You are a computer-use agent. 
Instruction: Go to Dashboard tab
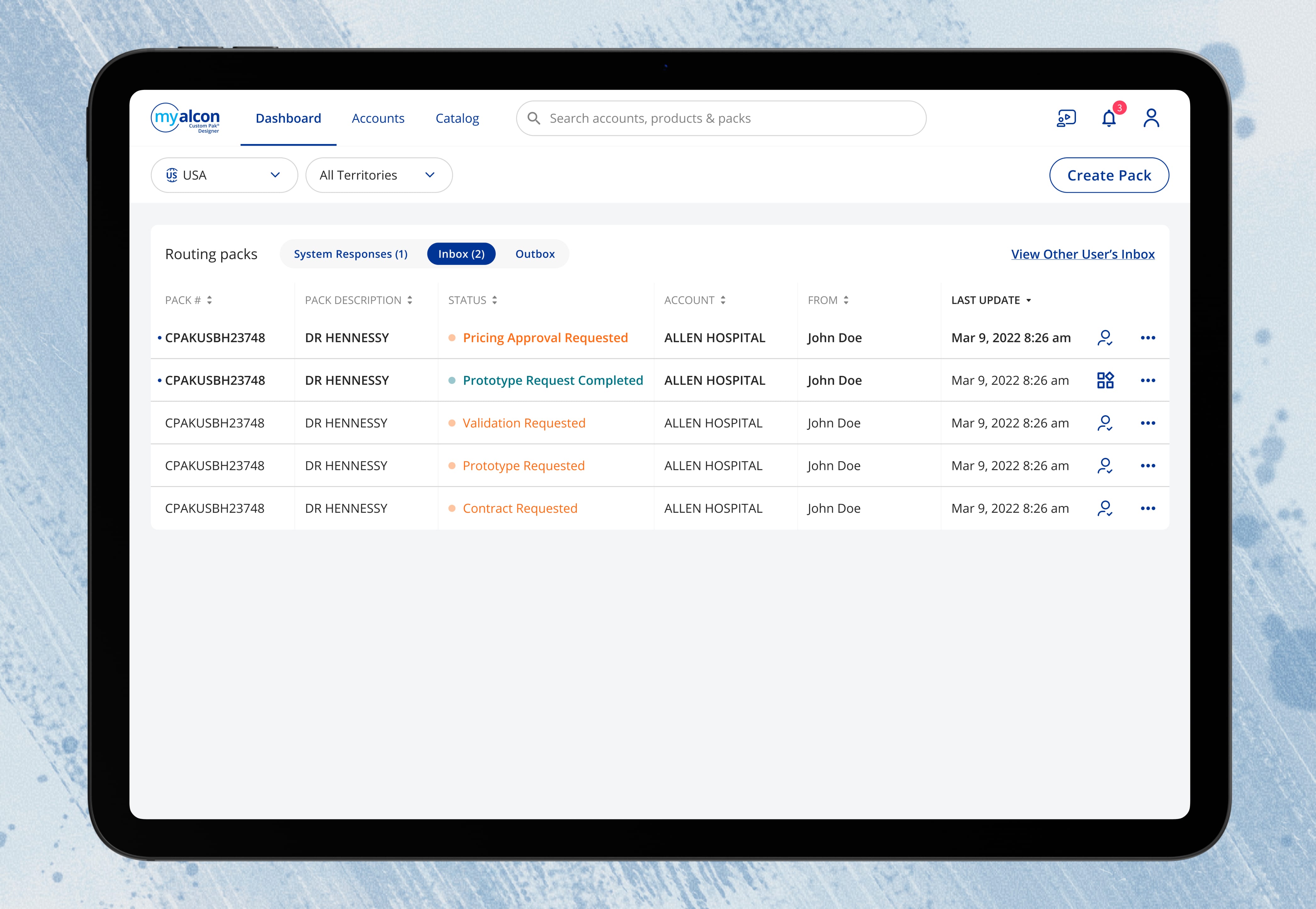pyautogui.click(x=288, y=119)
